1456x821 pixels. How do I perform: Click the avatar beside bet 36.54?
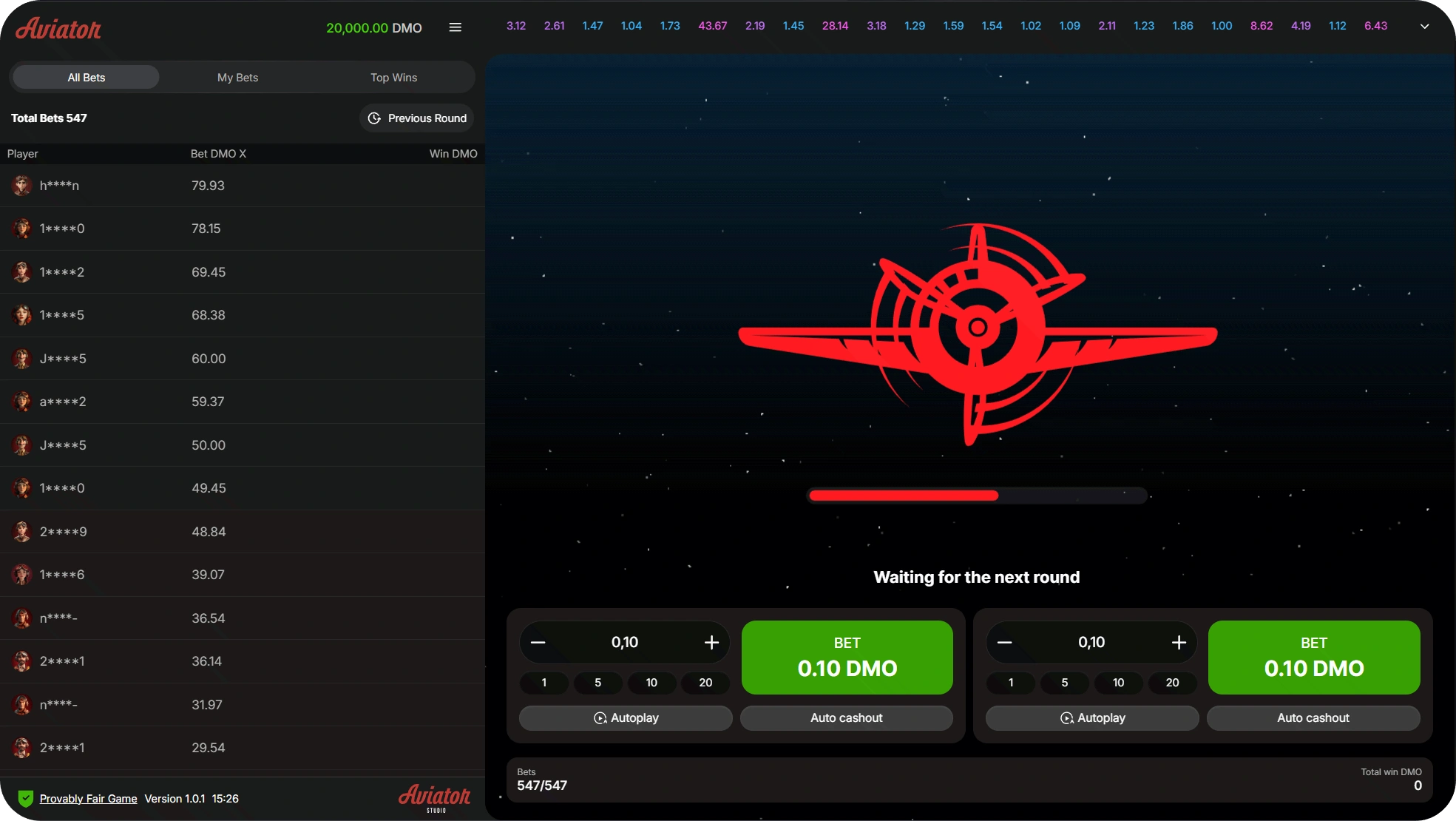[x=22, y=618]
